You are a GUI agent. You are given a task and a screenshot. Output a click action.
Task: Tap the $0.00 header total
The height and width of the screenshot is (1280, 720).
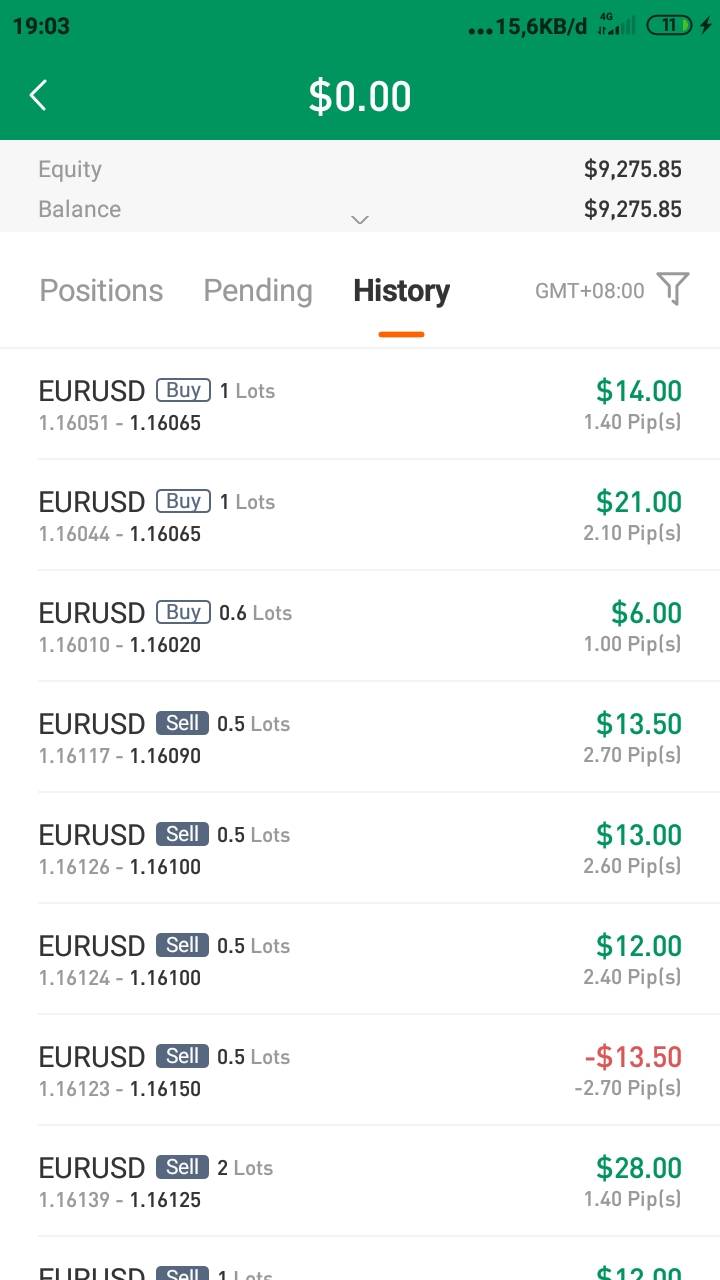(360, 96)
